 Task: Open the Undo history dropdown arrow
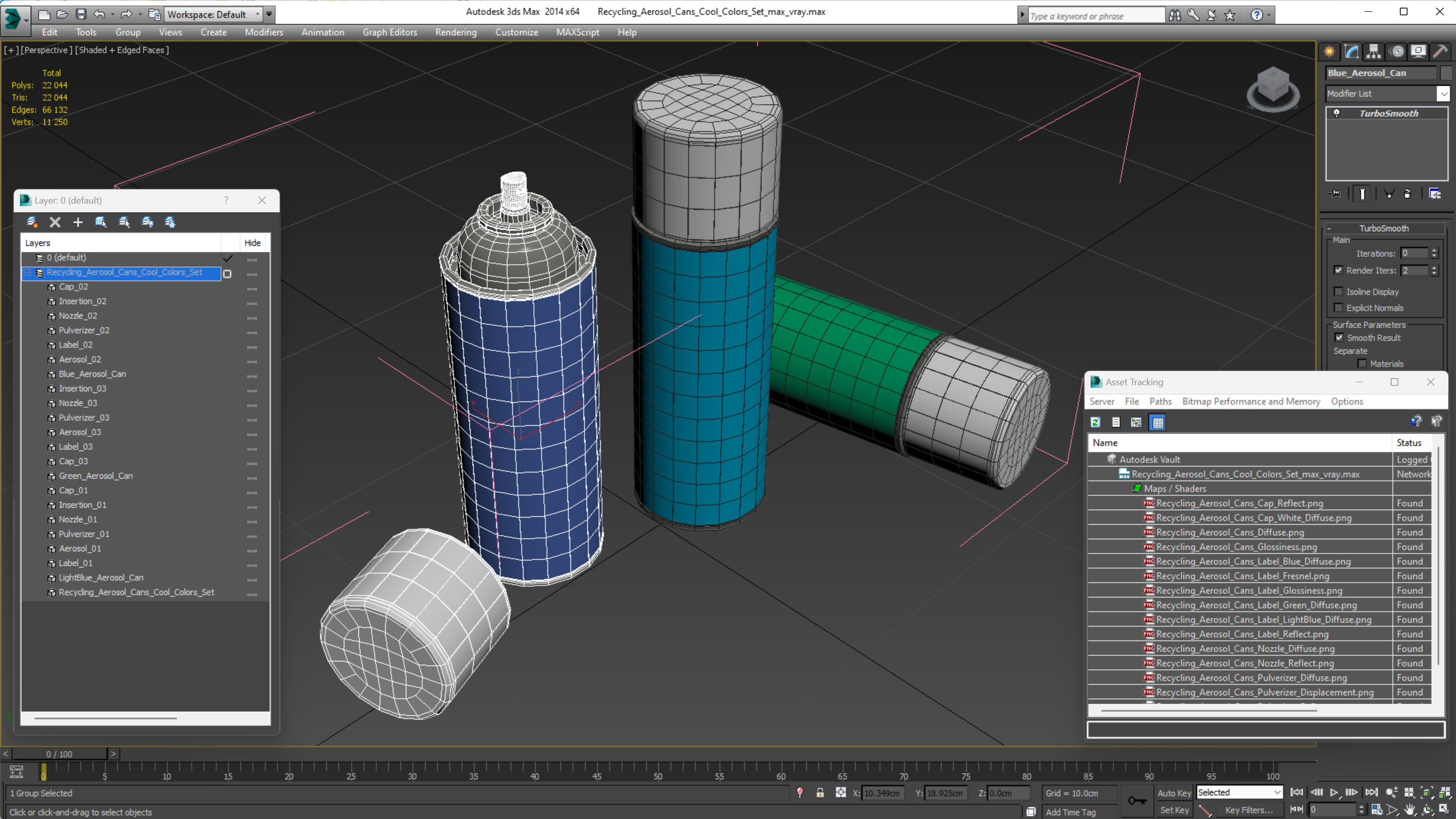tap(112, 14)
